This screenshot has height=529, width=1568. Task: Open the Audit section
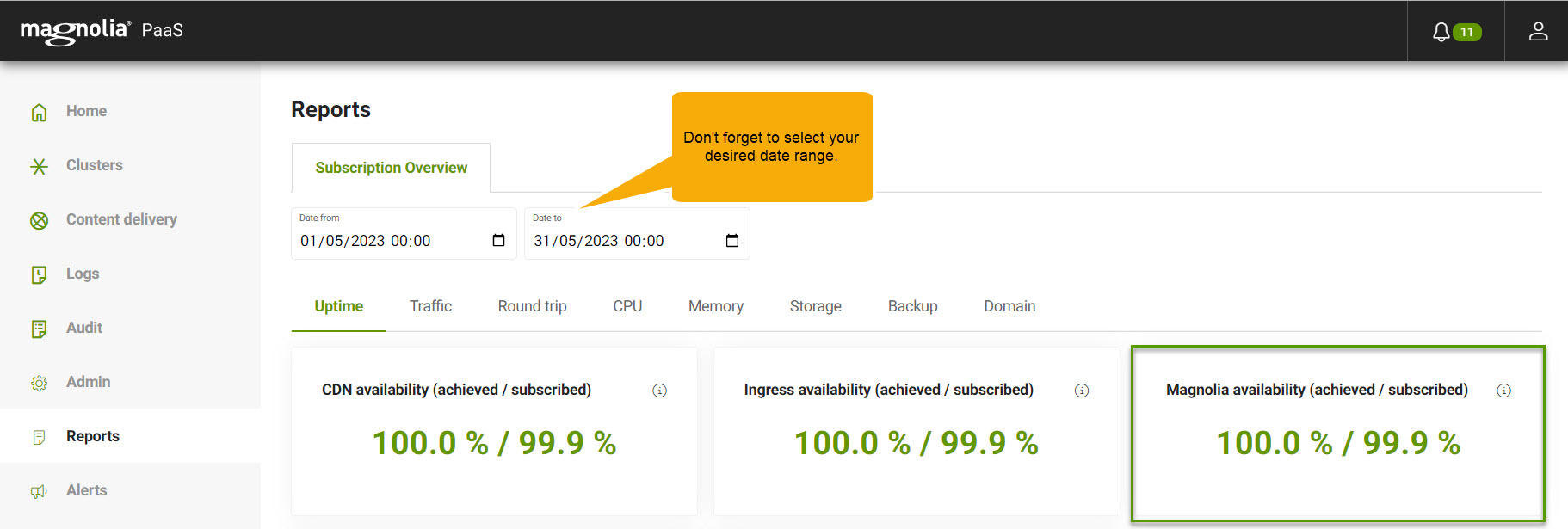tap(84, 328)
